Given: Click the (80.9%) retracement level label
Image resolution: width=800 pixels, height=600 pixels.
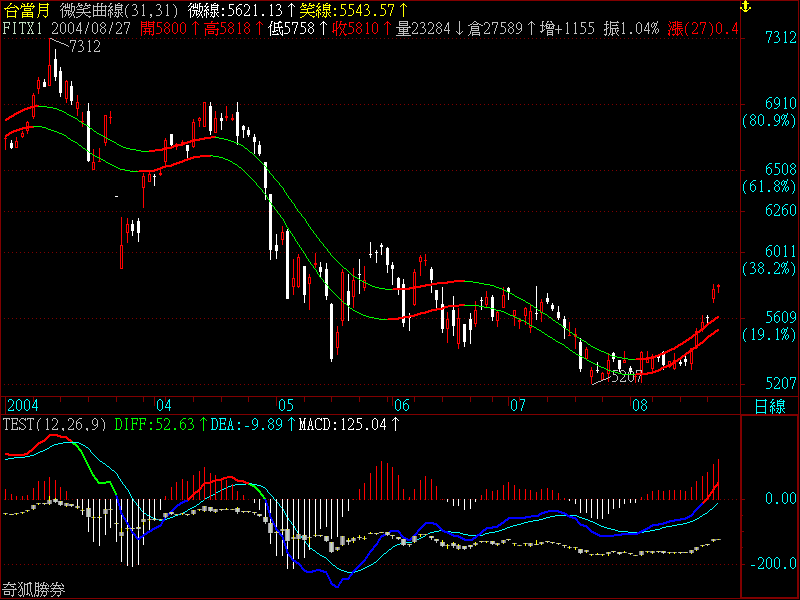Looking at the screenshot, I should click(x=769, y=121).
